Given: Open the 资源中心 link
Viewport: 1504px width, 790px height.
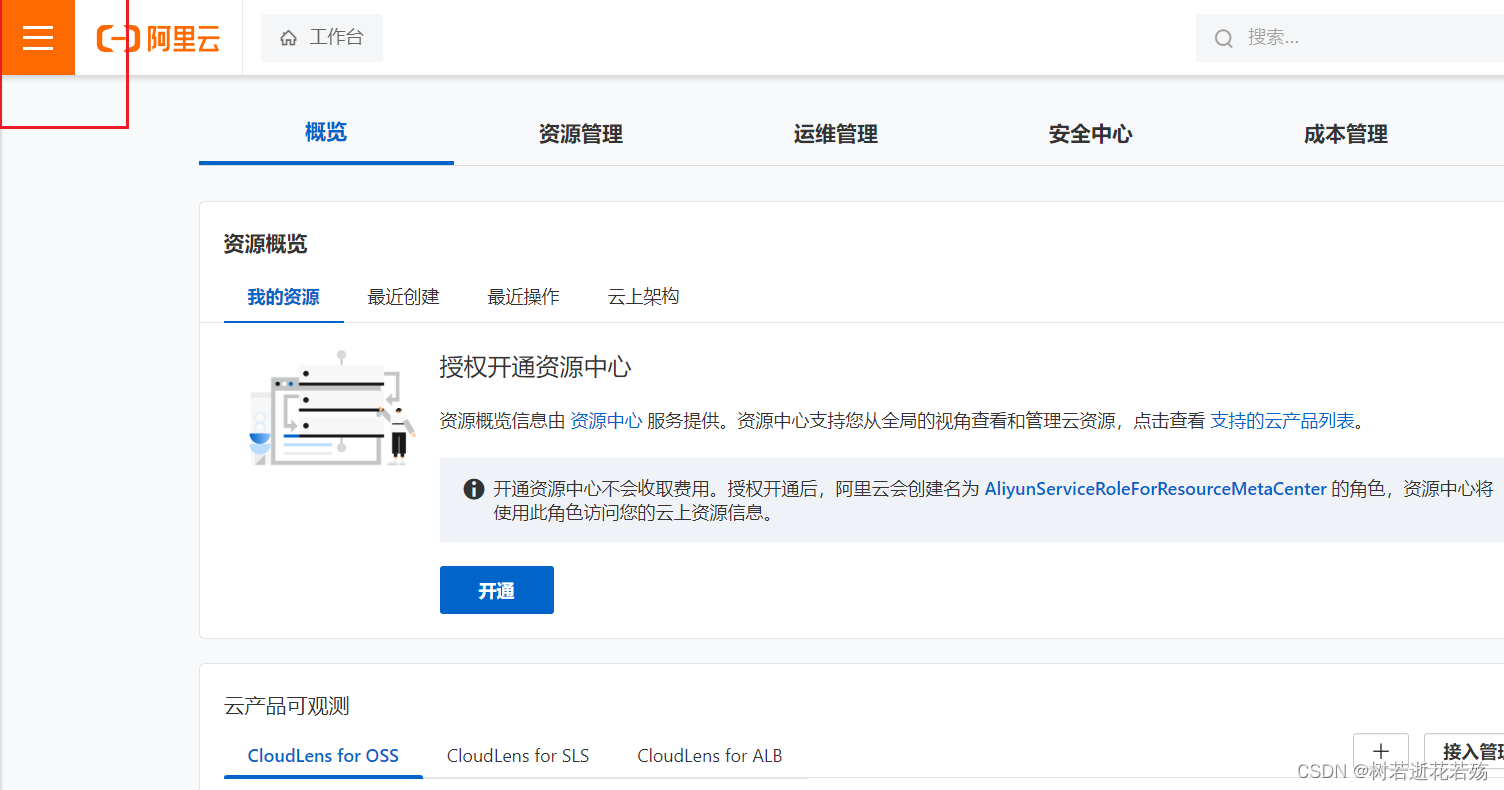Looking at the screenshot, I should [606, 420].
